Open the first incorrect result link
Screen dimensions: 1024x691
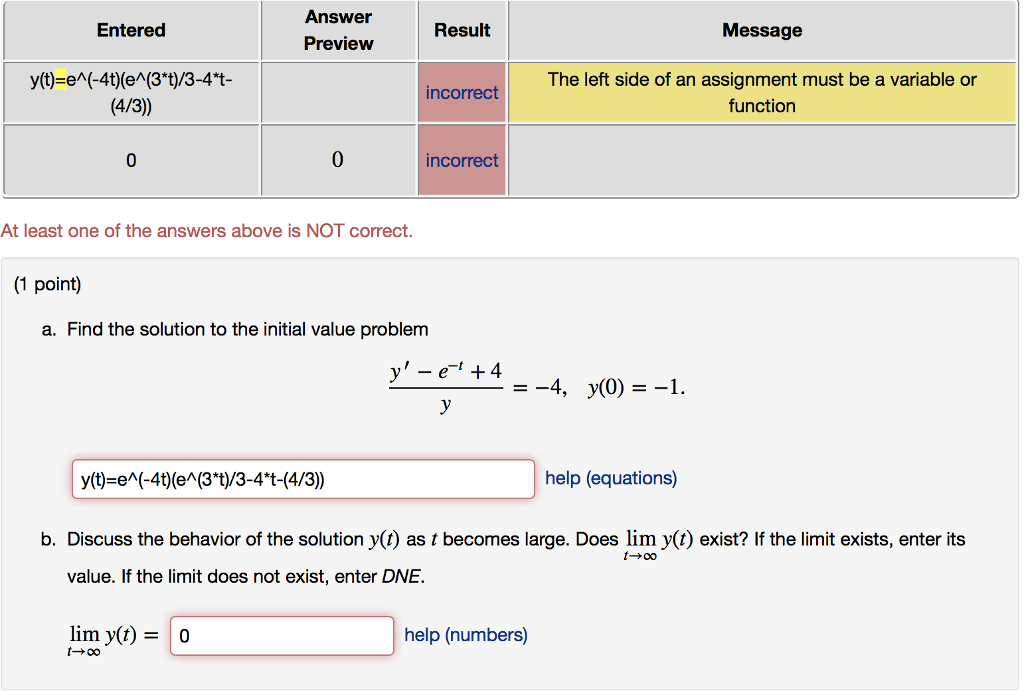click(x=461, y=92)
